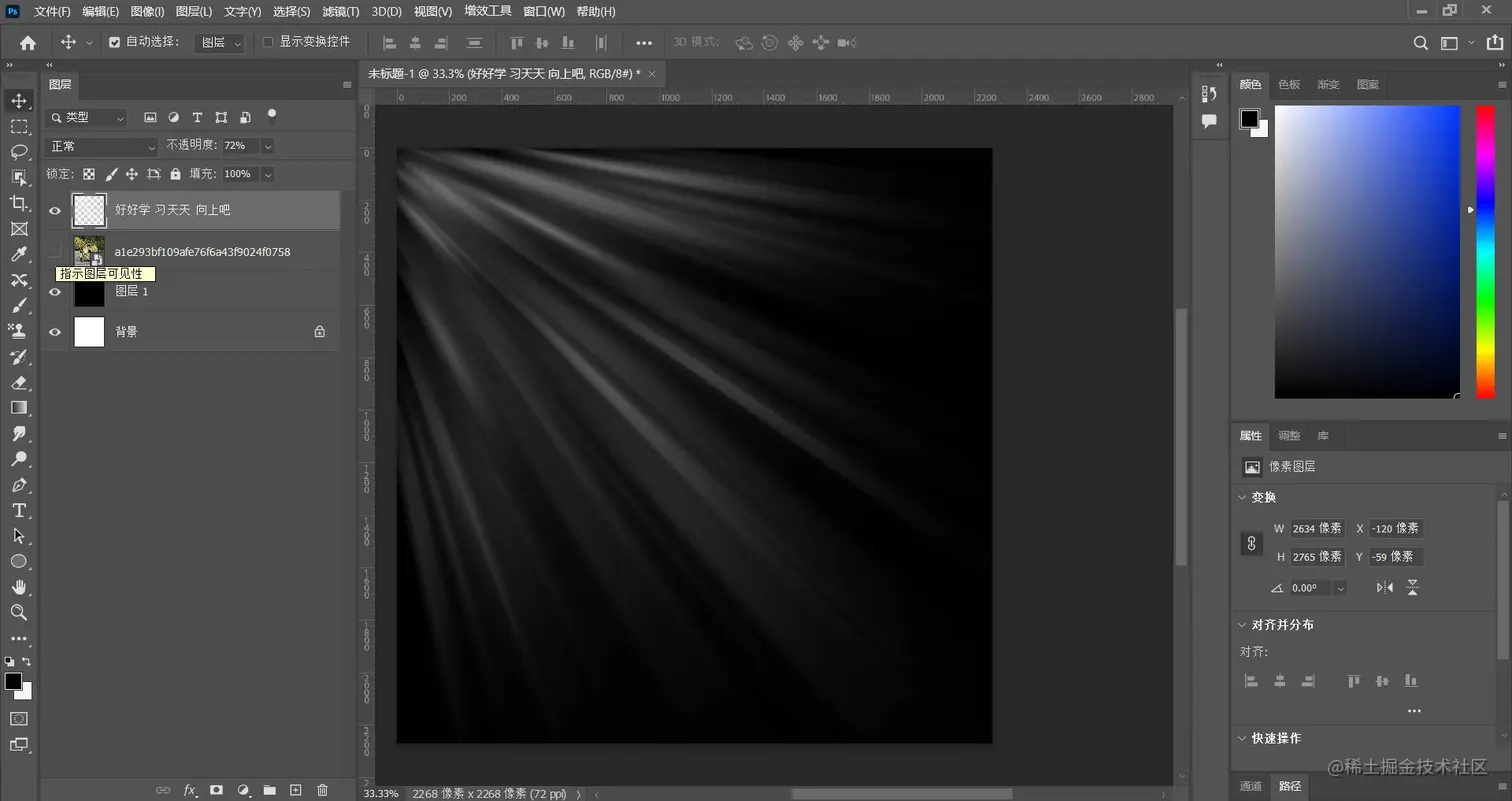Open the 不透明度 dropdown in Layers panel

pyautogui.click(x=267, y=145)
